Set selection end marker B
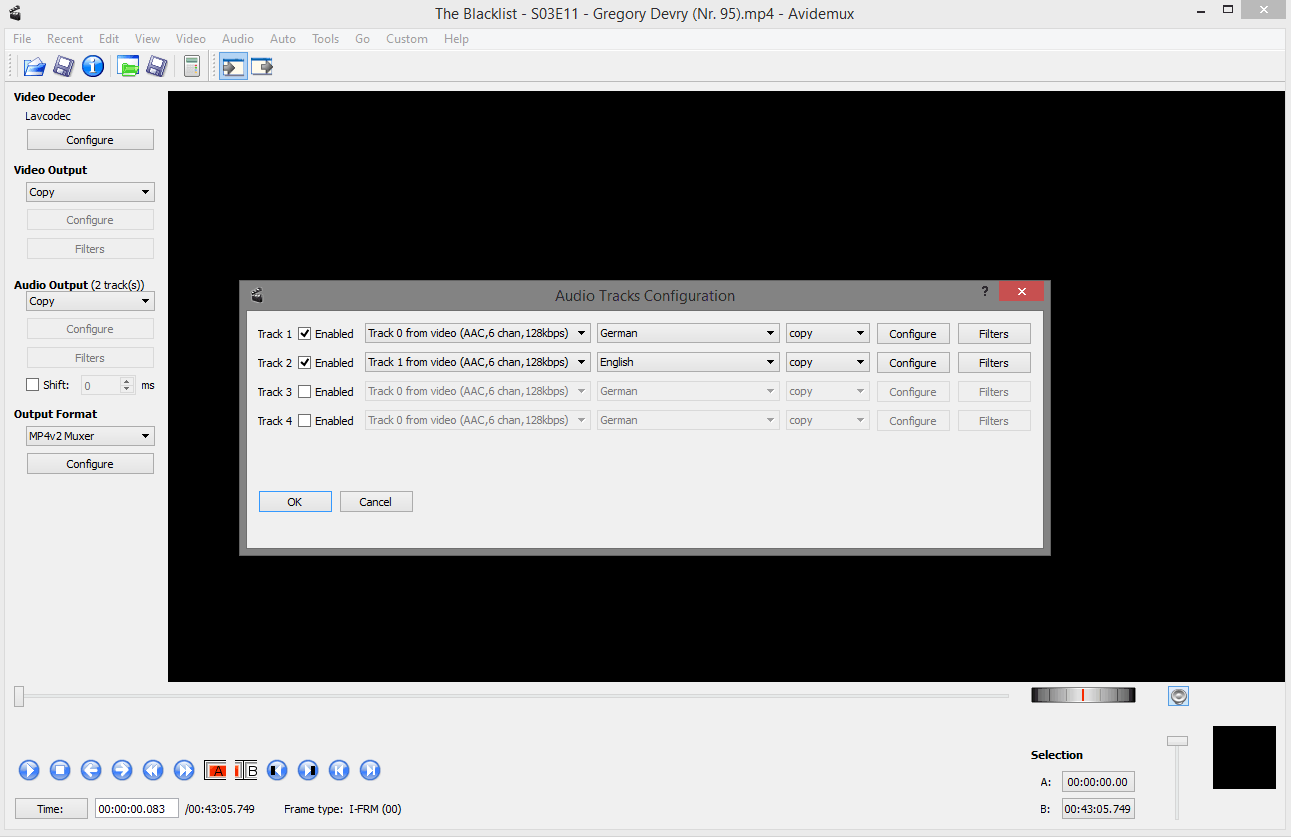 tap(246, 770)
